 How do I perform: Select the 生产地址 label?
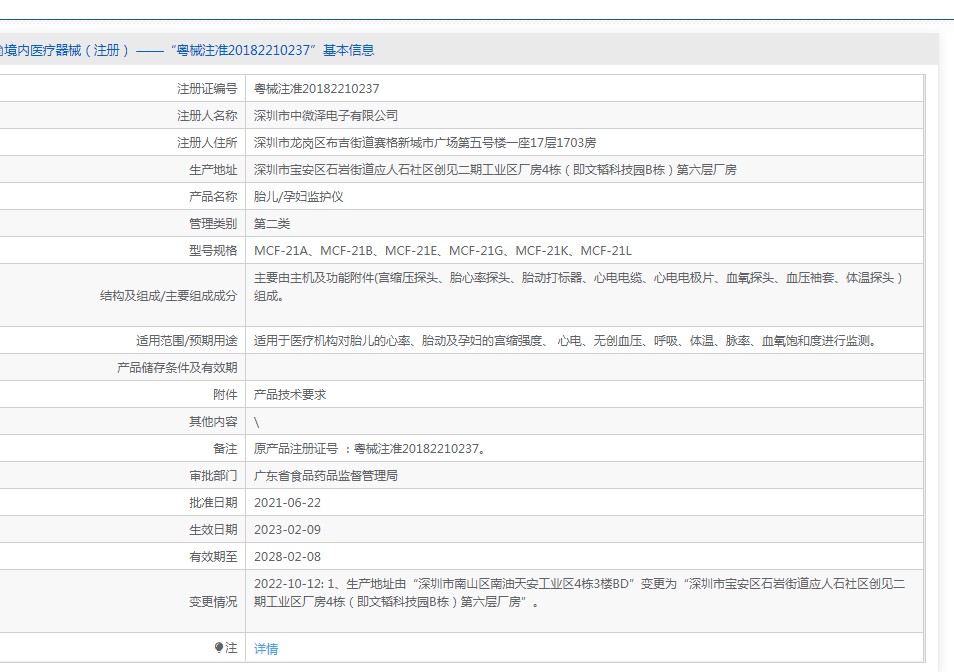[213, 170]
